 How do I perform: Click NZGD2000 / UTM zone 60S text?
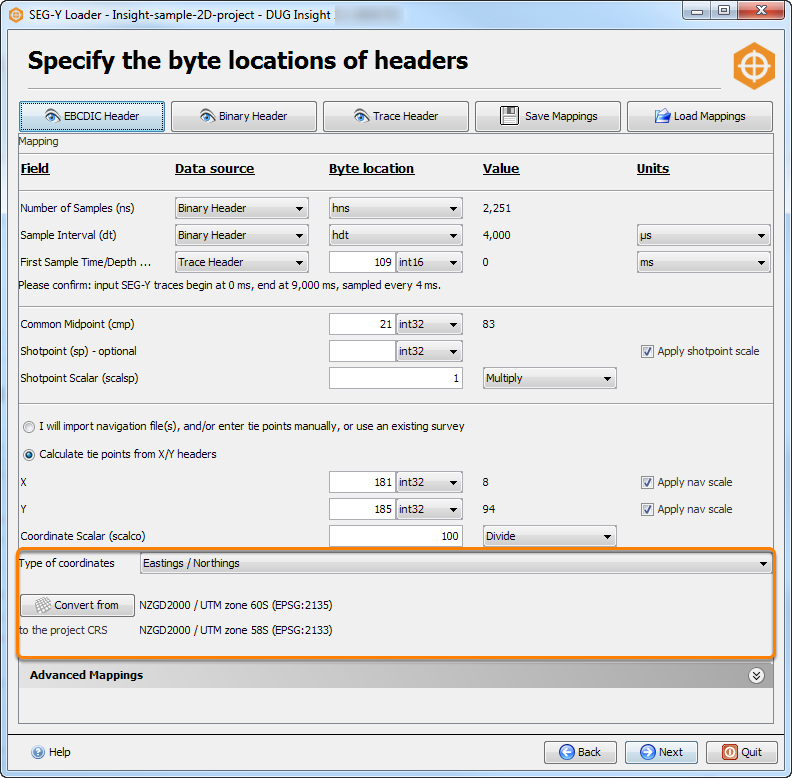click(236, 605)
